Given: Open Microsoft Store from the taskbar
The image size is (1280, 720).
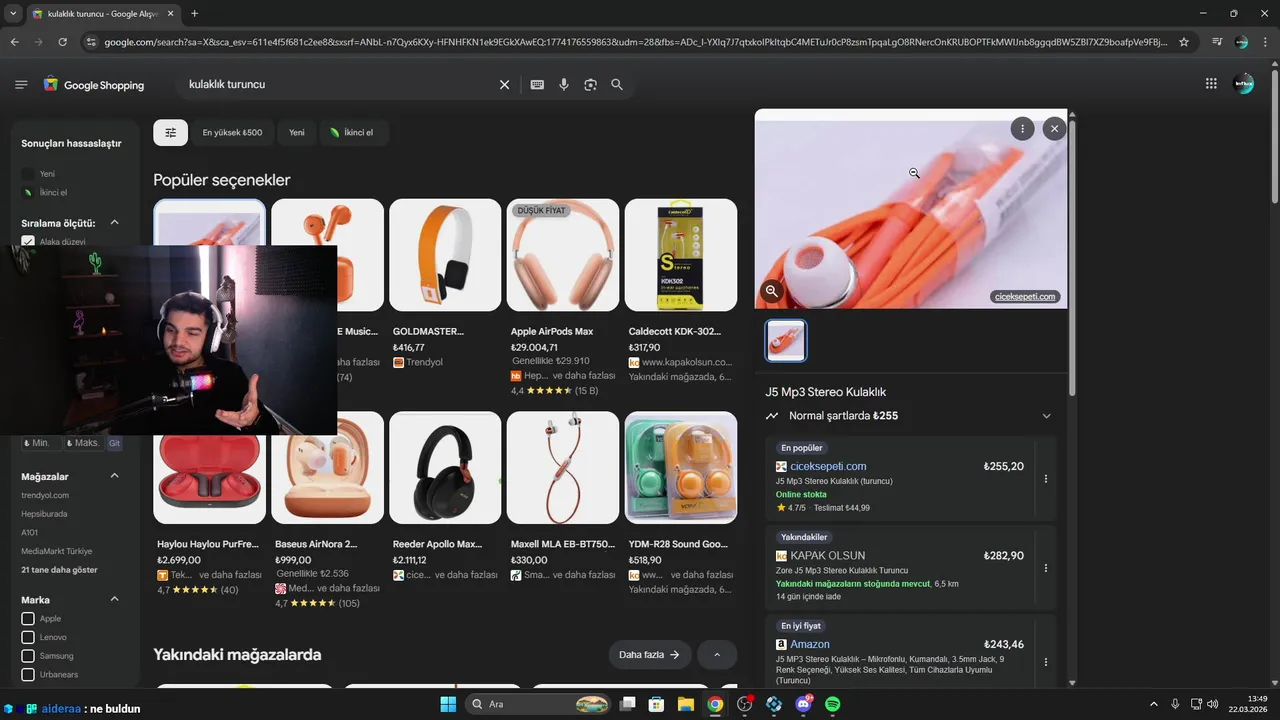Looking at the screenshot, I should (657, 704).
